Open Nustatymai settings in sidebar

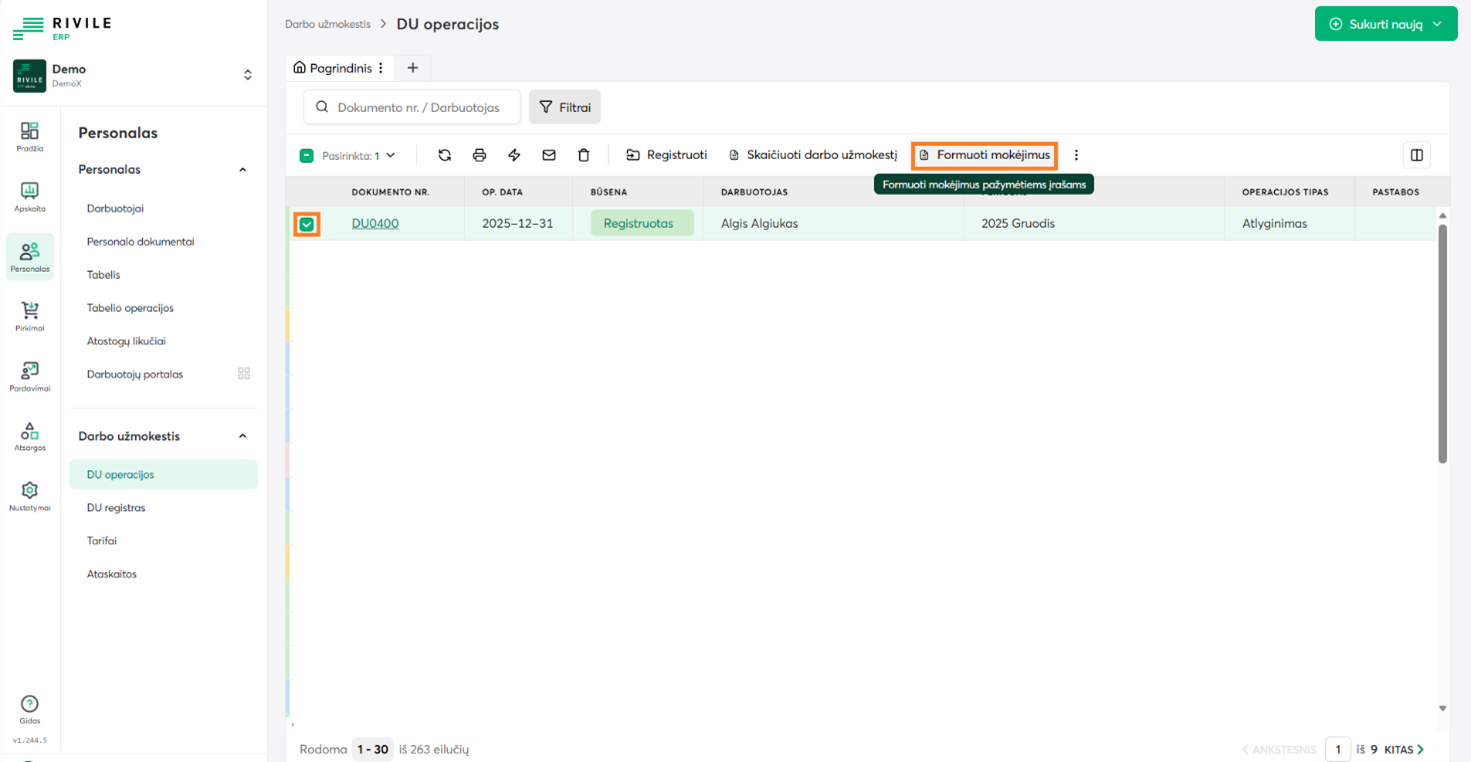click(30, 495)
